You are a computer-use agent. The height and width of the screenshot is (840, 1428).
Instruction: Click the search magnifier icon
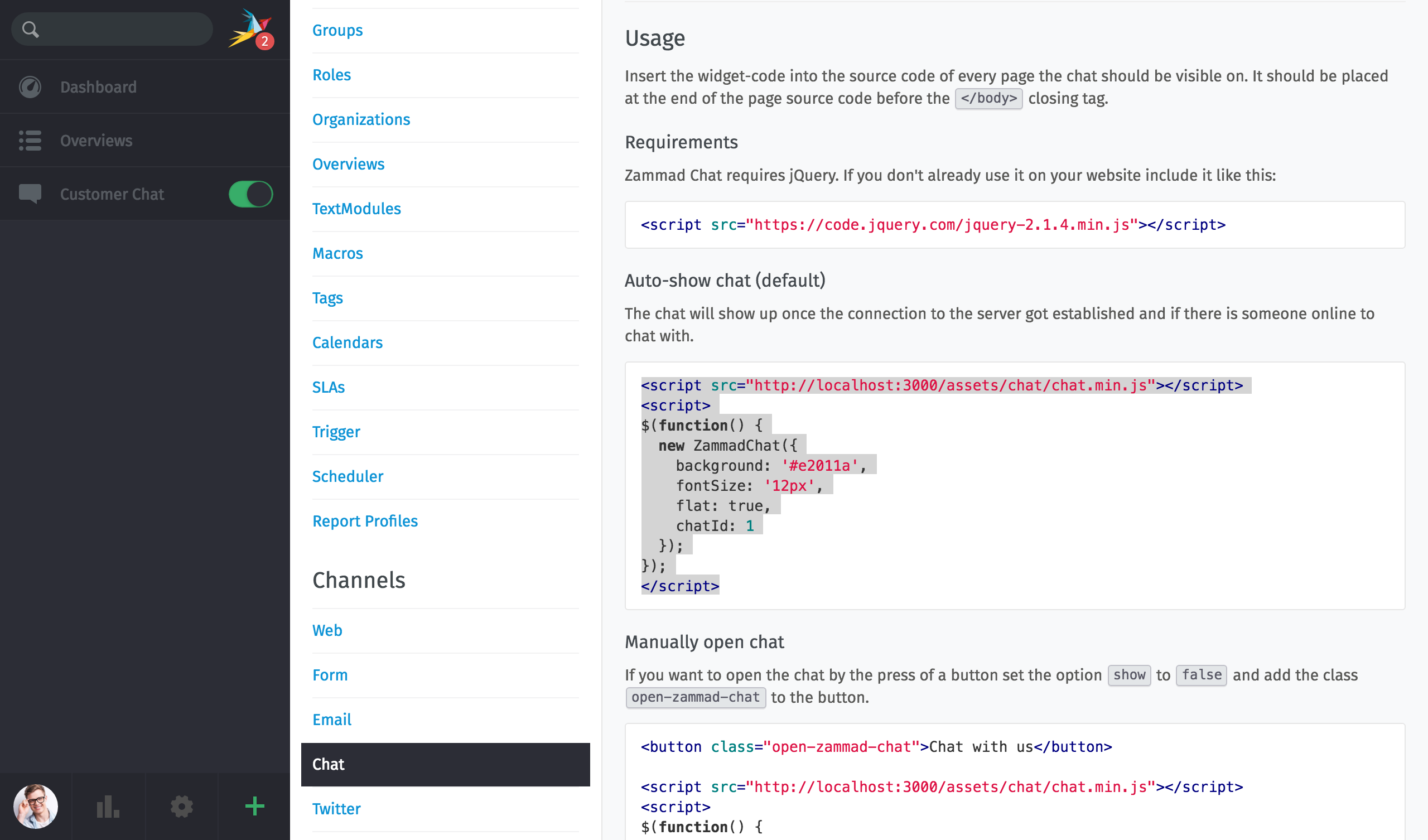point(31,30)
